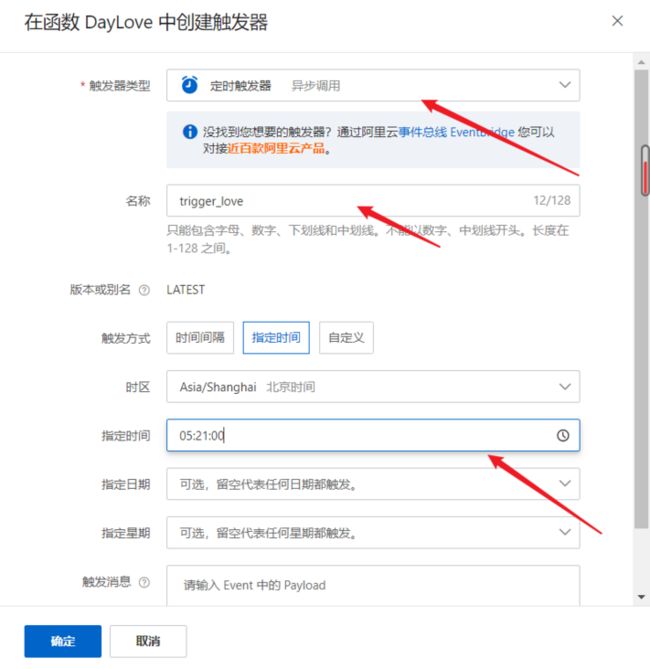Viewport: 650px width, 669px height.
Task: Show help for 触发消息
Action: [x=144, y=582]
